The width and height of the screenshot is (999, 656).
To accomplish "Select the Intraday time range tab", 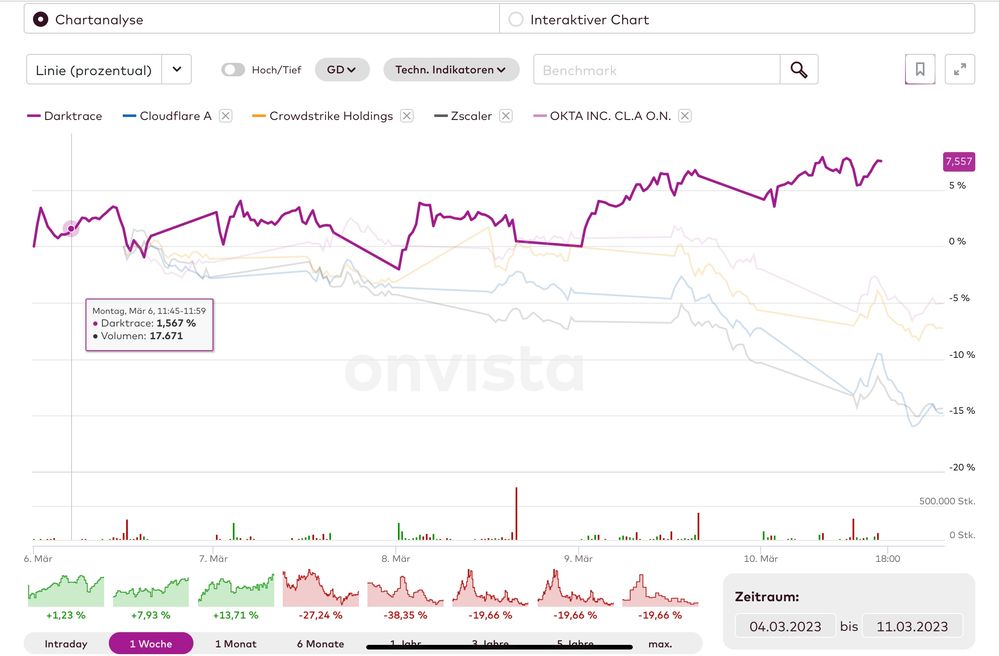I will pyautogui.click(x=65, y=644).
